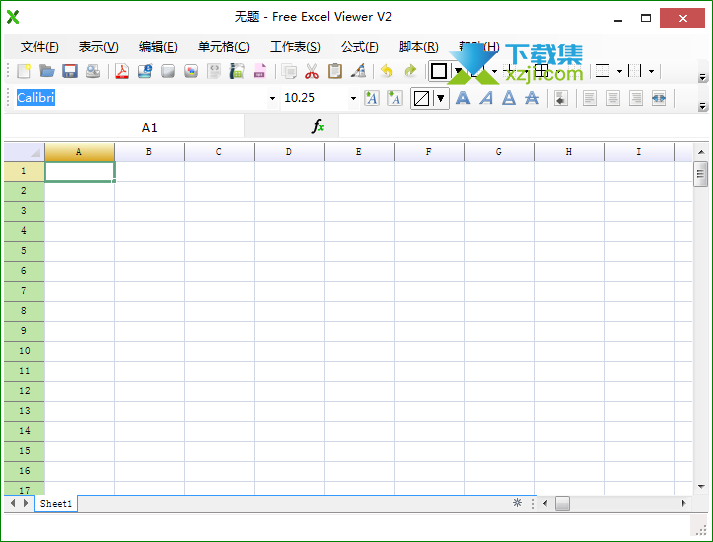Expand the fill color dropdown arrow
This screenshot has width=713, height=542.
click(441, 98)
